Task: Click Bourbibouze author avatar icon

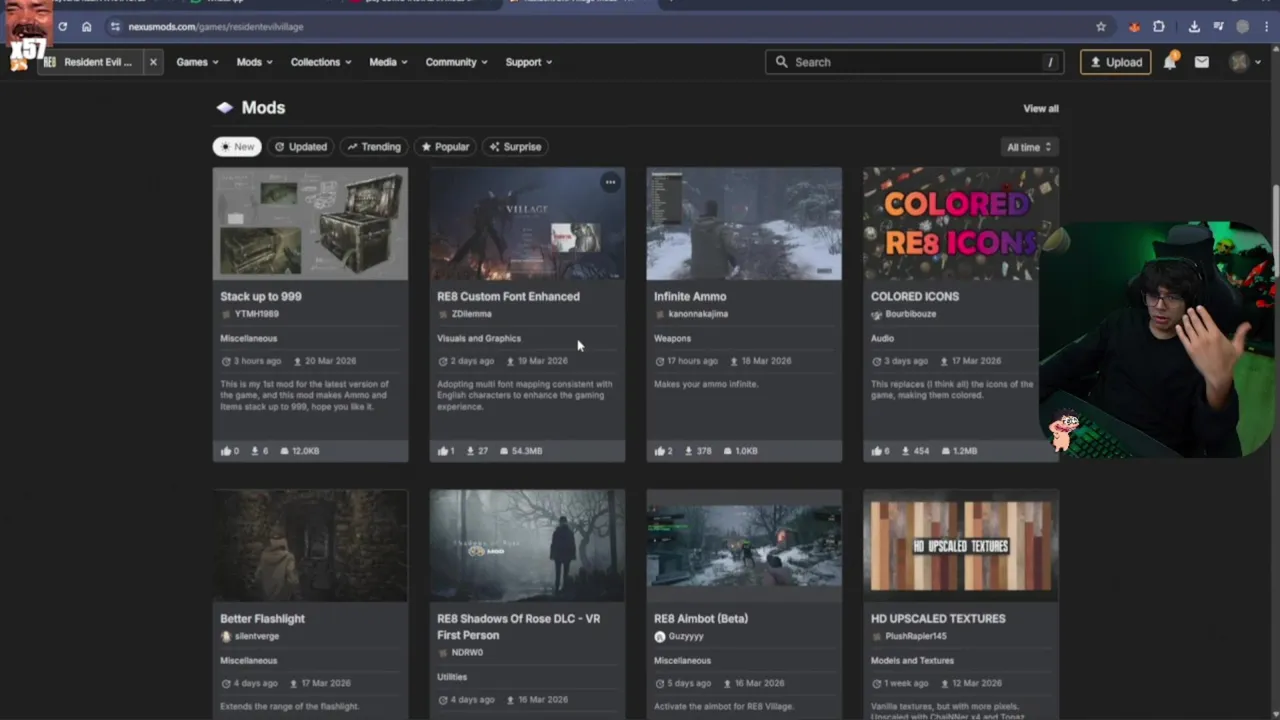Action: pos(876,314)
